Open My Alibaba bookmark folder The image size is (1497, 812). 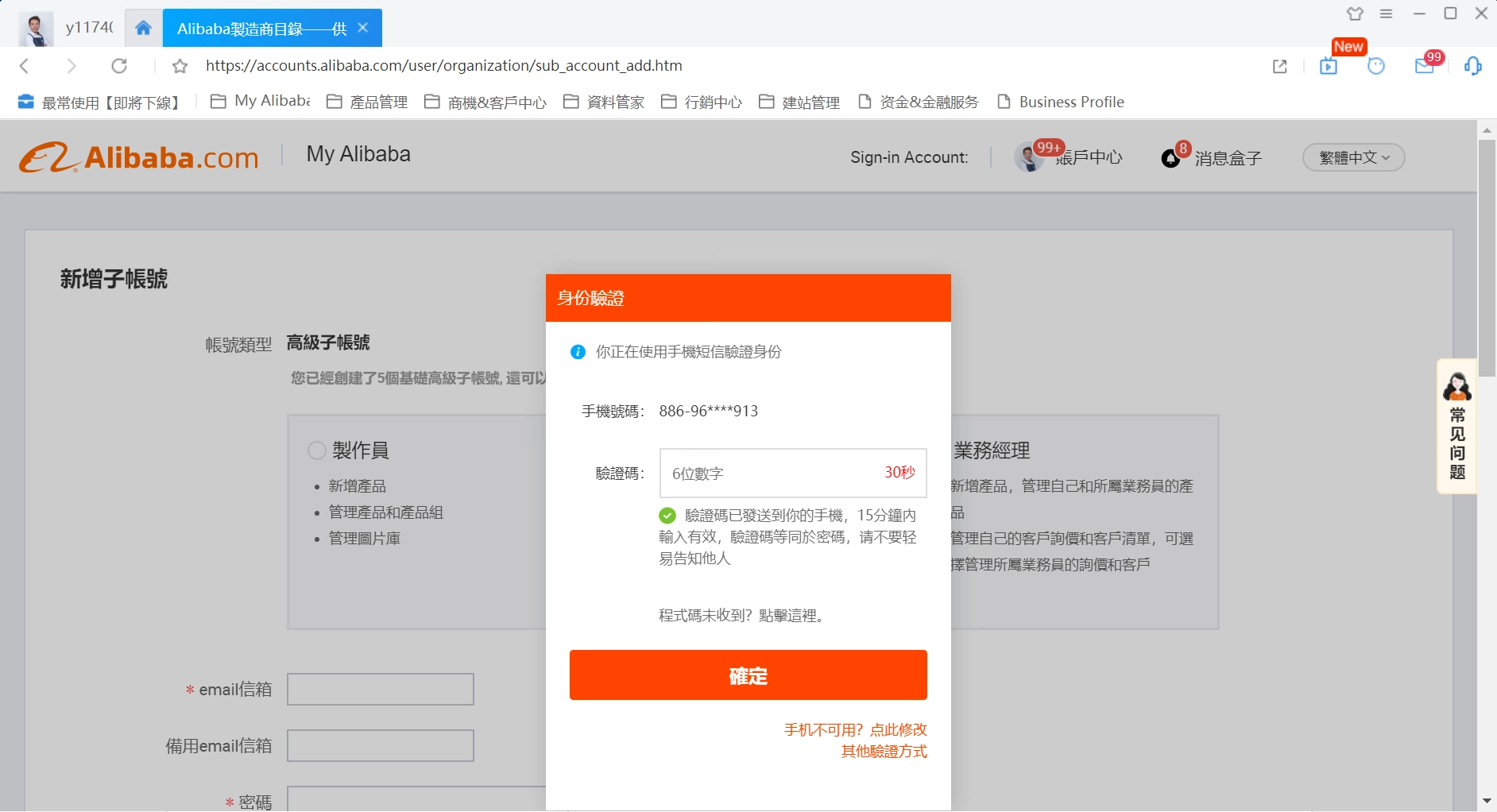tap(261, 102)
